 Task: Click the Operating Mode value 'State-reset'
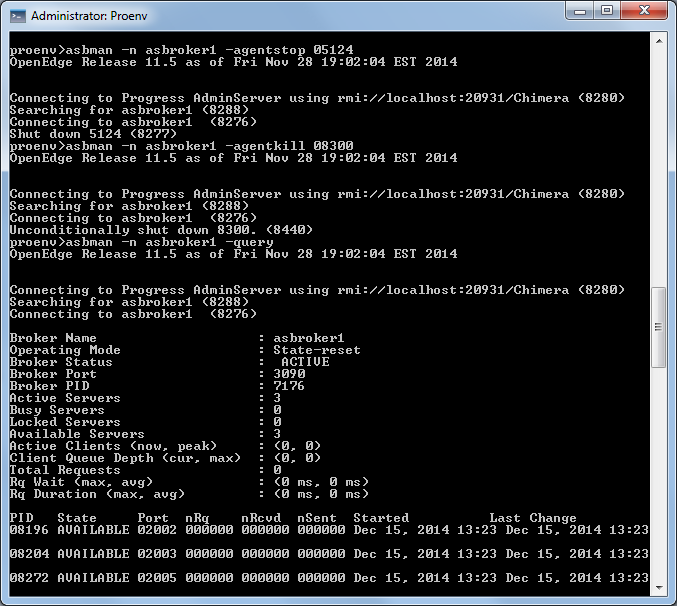click(x=317, y=350)
